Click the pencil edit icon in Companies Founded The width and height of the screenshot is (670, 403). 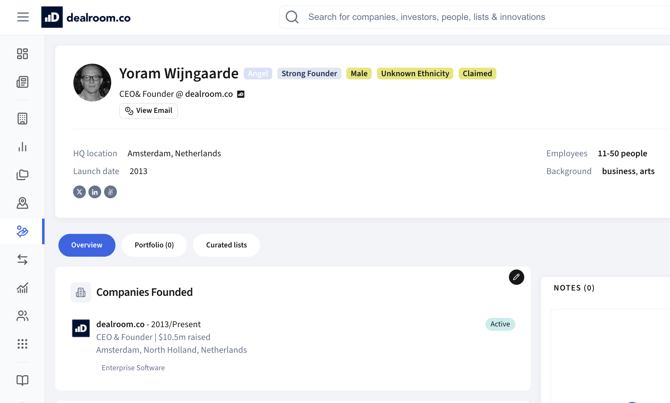tap(516, 277)
